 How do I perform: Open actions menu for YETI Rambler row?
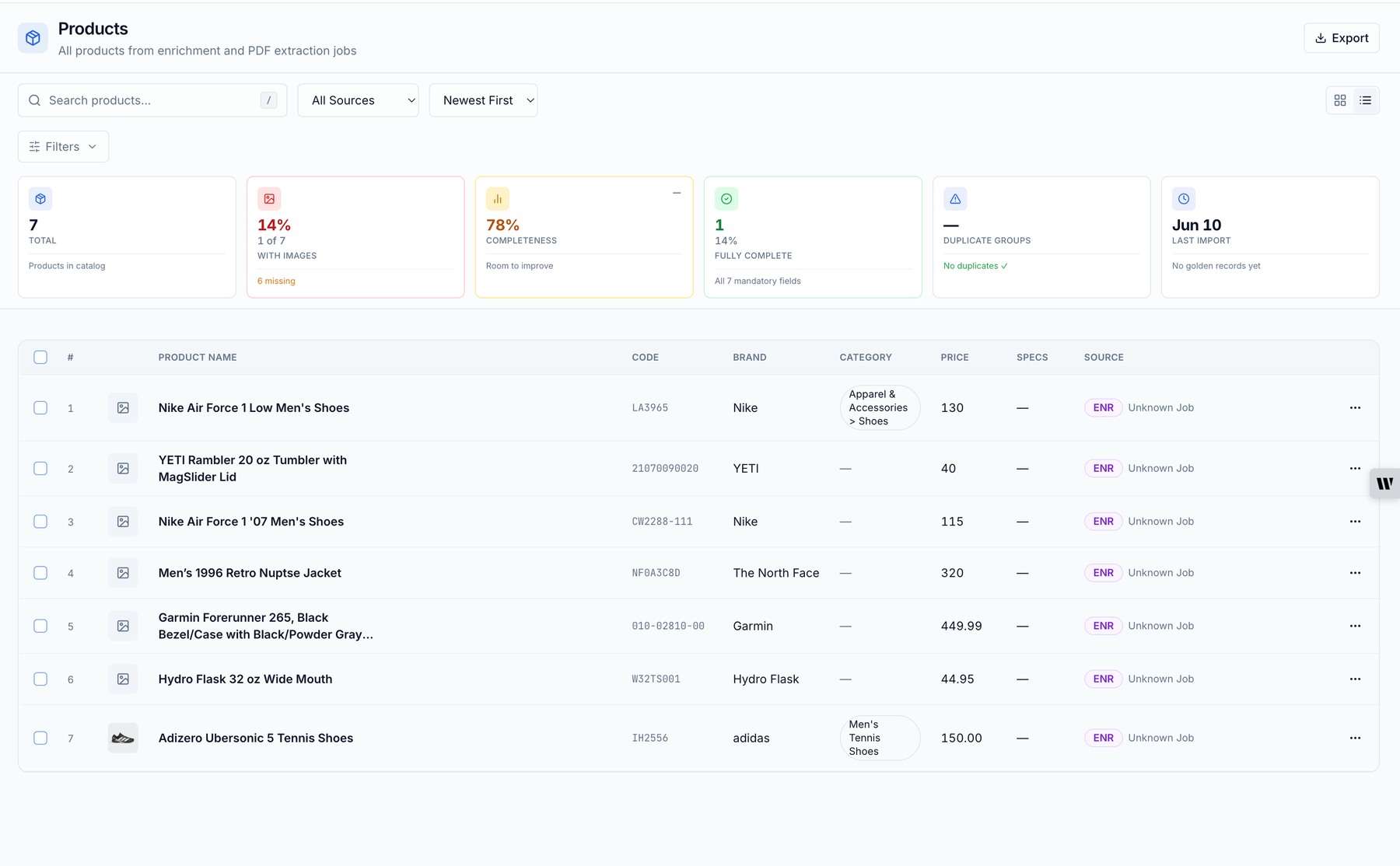[x=1355, y=469]
